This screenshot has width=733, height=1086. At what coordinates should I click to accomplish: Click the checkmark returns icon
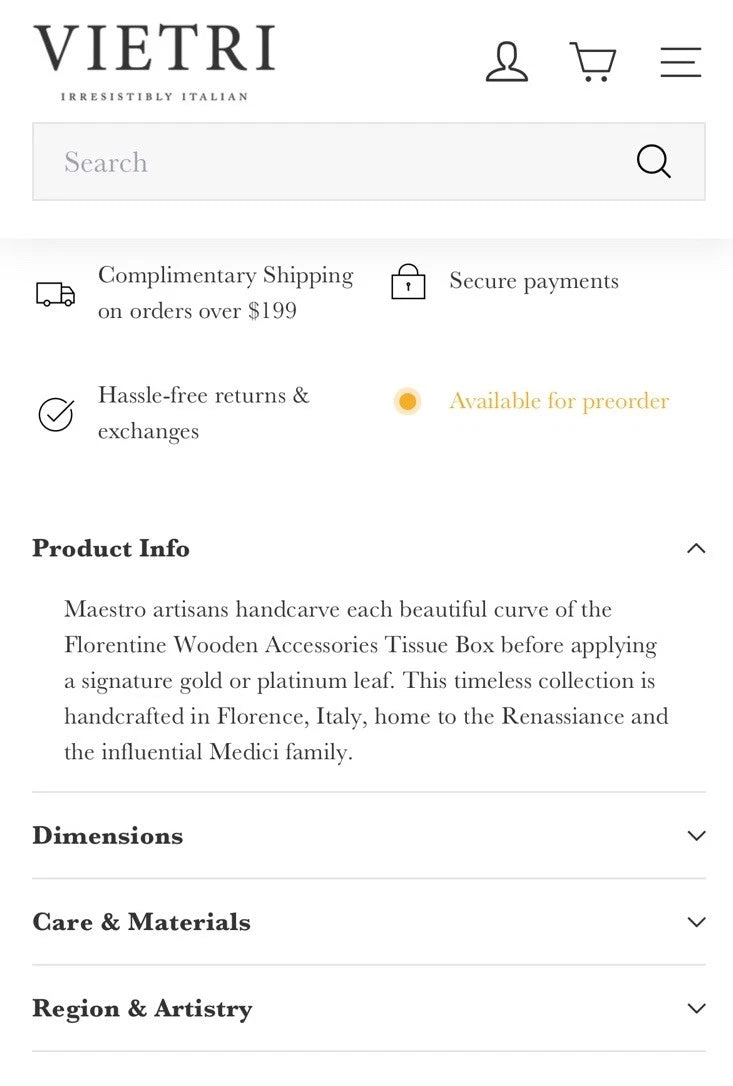click(x=55, y=414)
